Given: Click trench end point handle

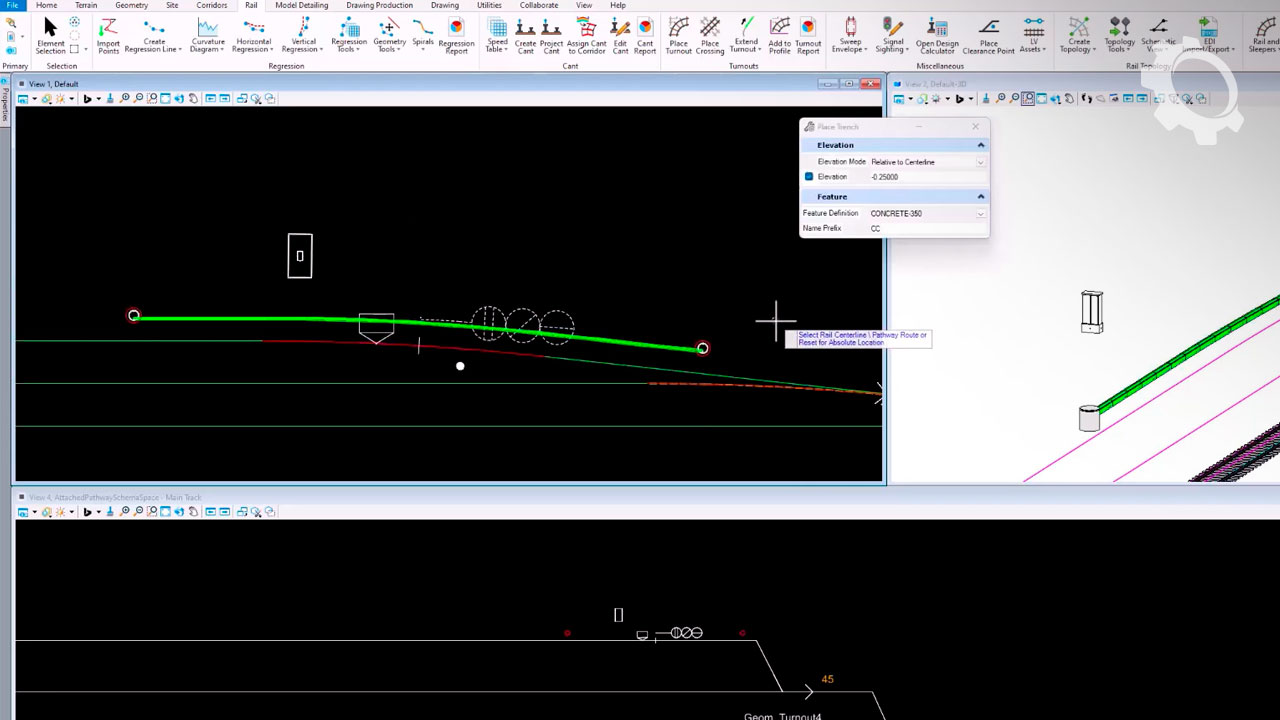Looking at the screenshot, I should (703, 348).
